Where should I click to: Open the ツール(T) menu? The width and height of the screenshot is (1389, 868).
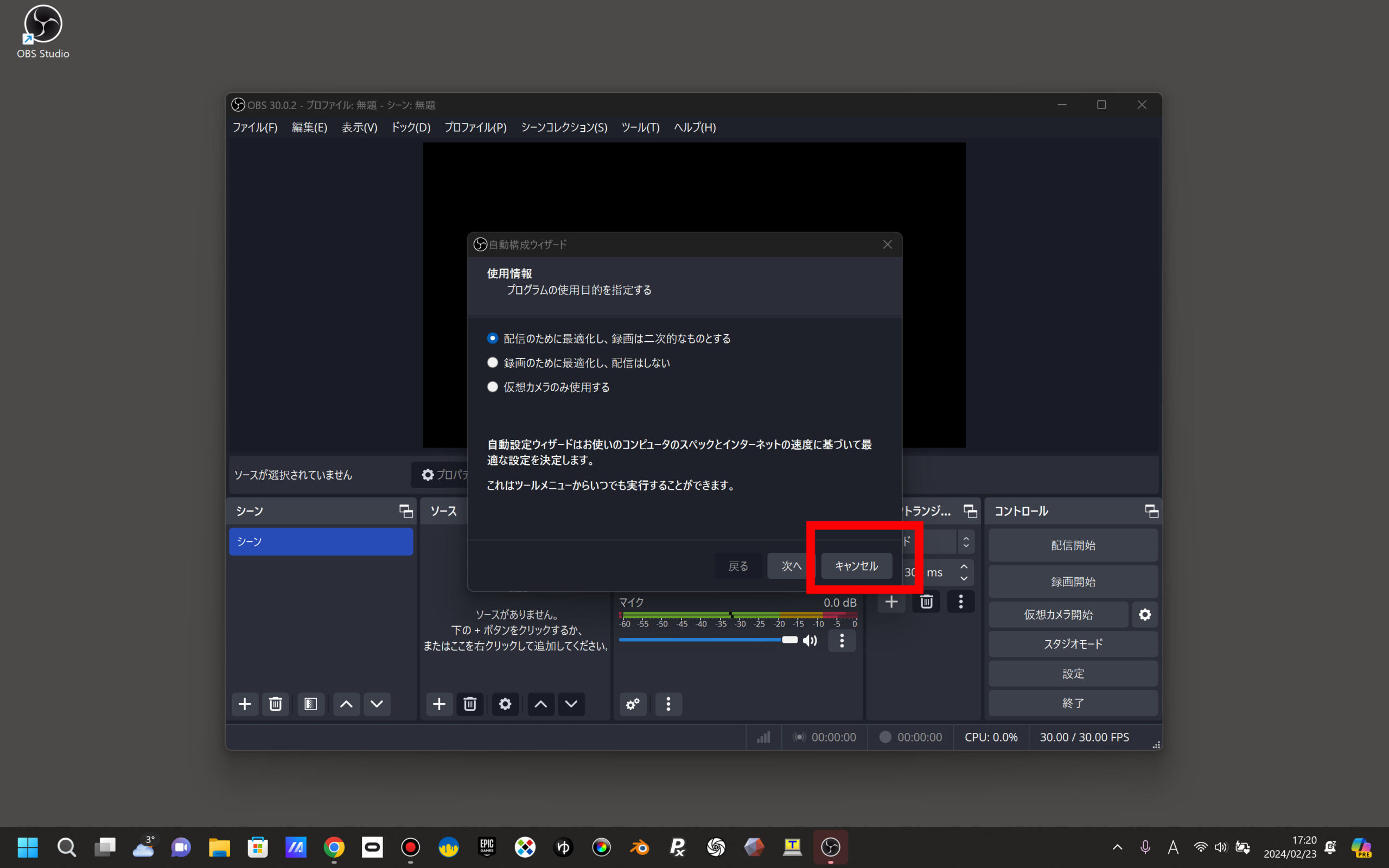click(640, 127)
